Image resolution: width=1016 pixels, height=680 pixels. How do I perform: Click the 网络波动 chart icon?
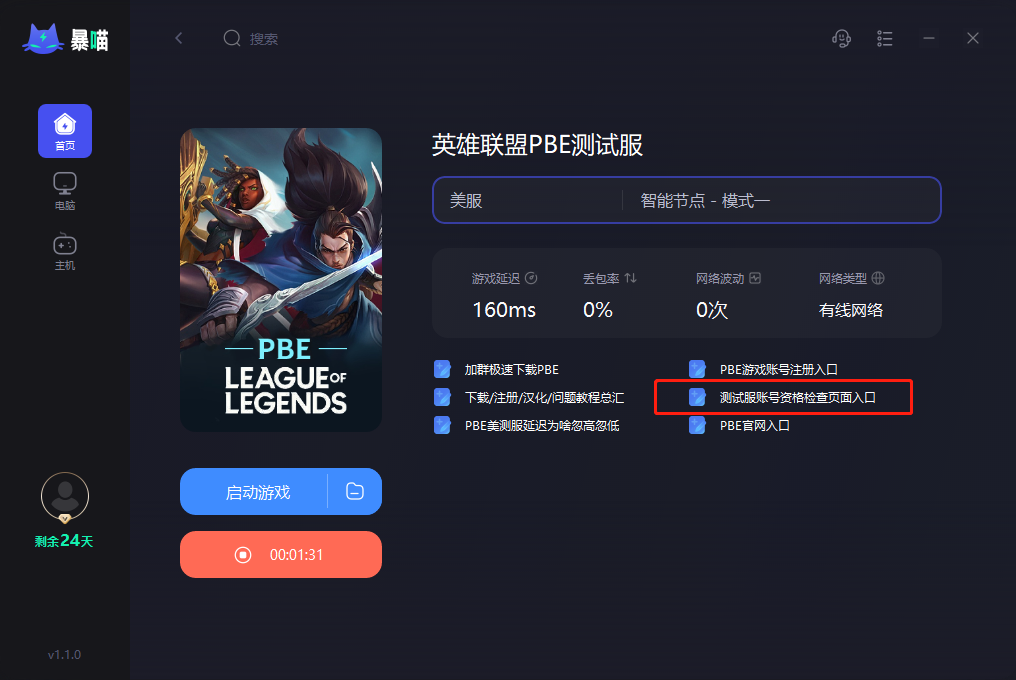click(x=755, y=278)
